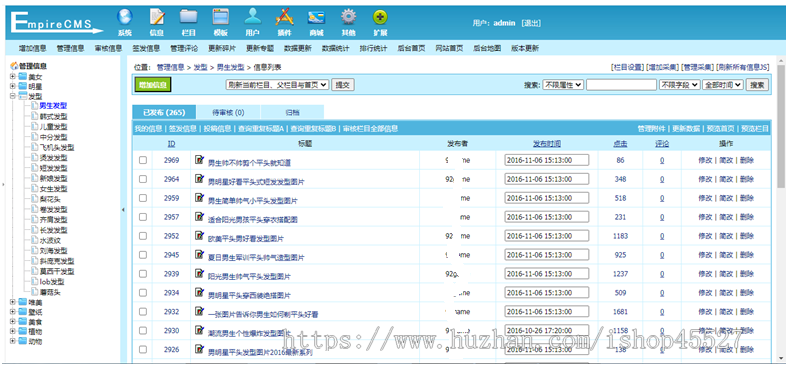Click 删除 for article 2969
This screenshot has width=788, height=366.
click(x=747, y=160)
